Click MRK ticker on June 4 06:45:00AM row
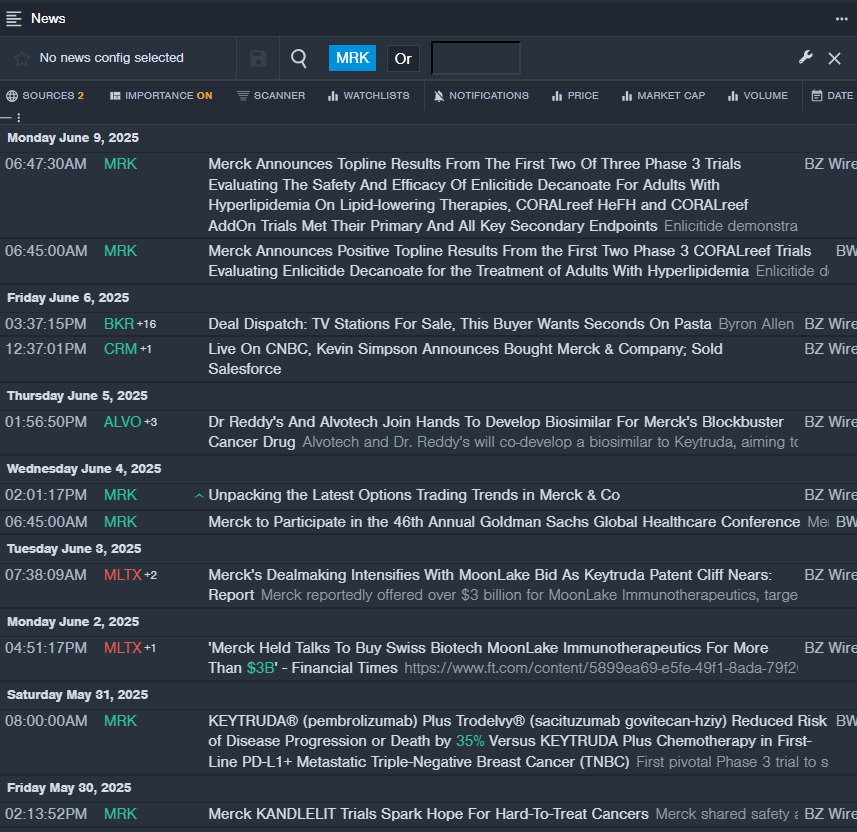Viewport: 857px width, 832px height. pos(120,522)
